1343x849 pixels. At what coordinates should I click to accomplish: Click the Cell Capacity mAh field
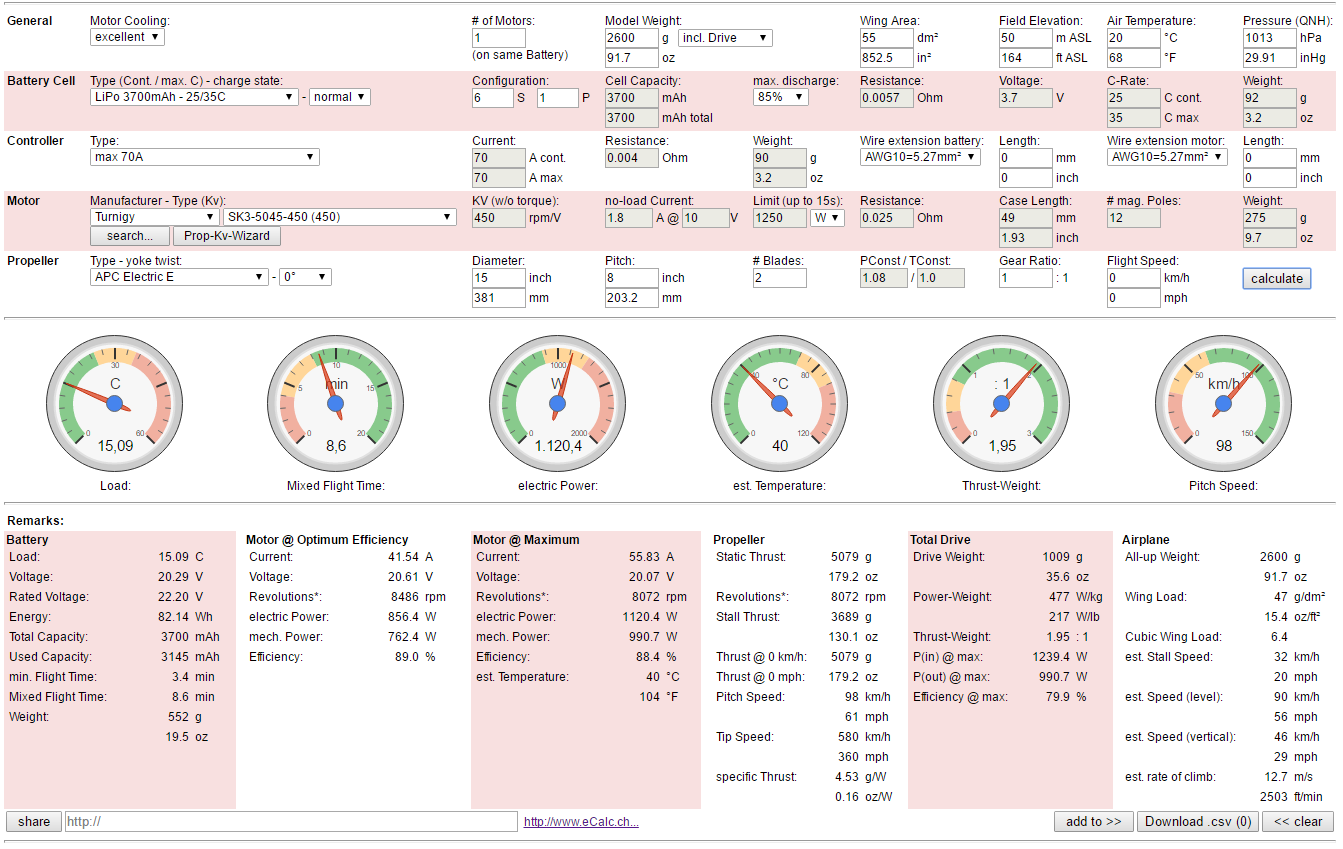[x=631, y=98]
